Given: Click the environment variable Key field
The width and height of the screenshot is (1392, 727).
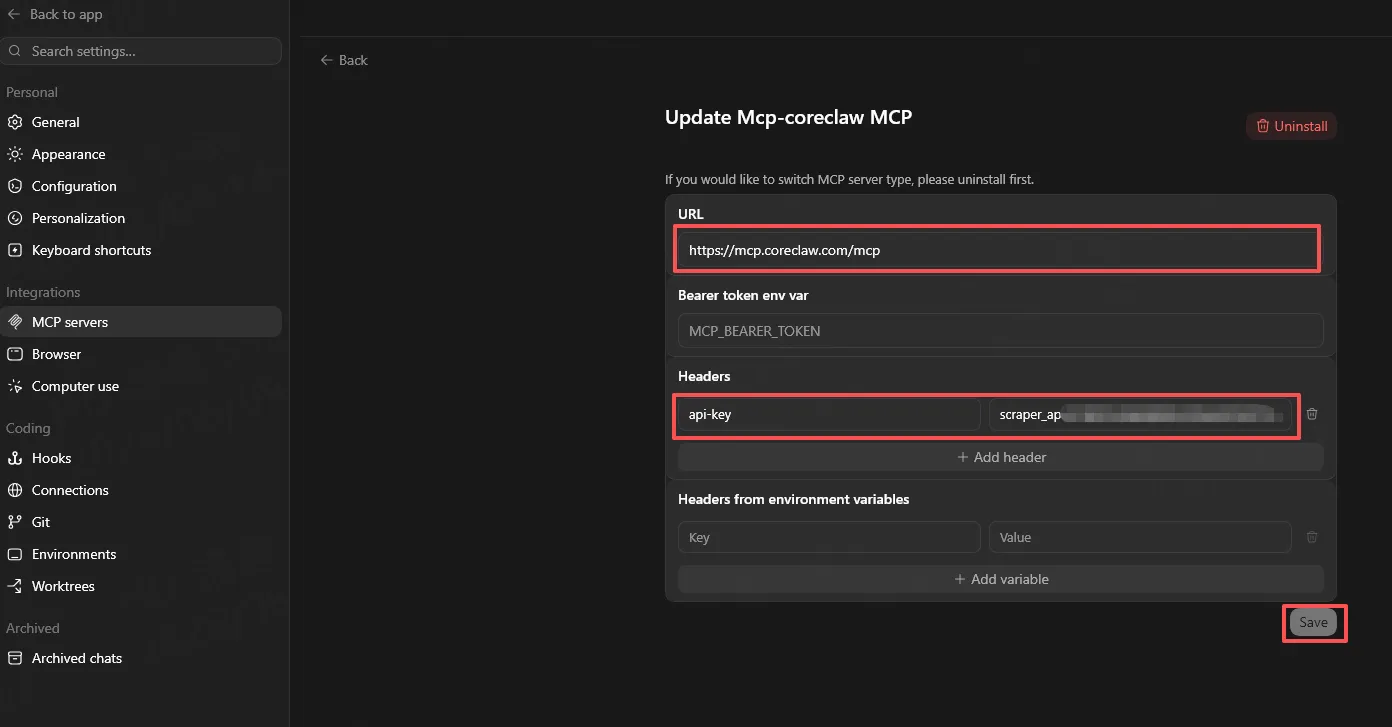Looking at the screenshot, I should point(829,537).
